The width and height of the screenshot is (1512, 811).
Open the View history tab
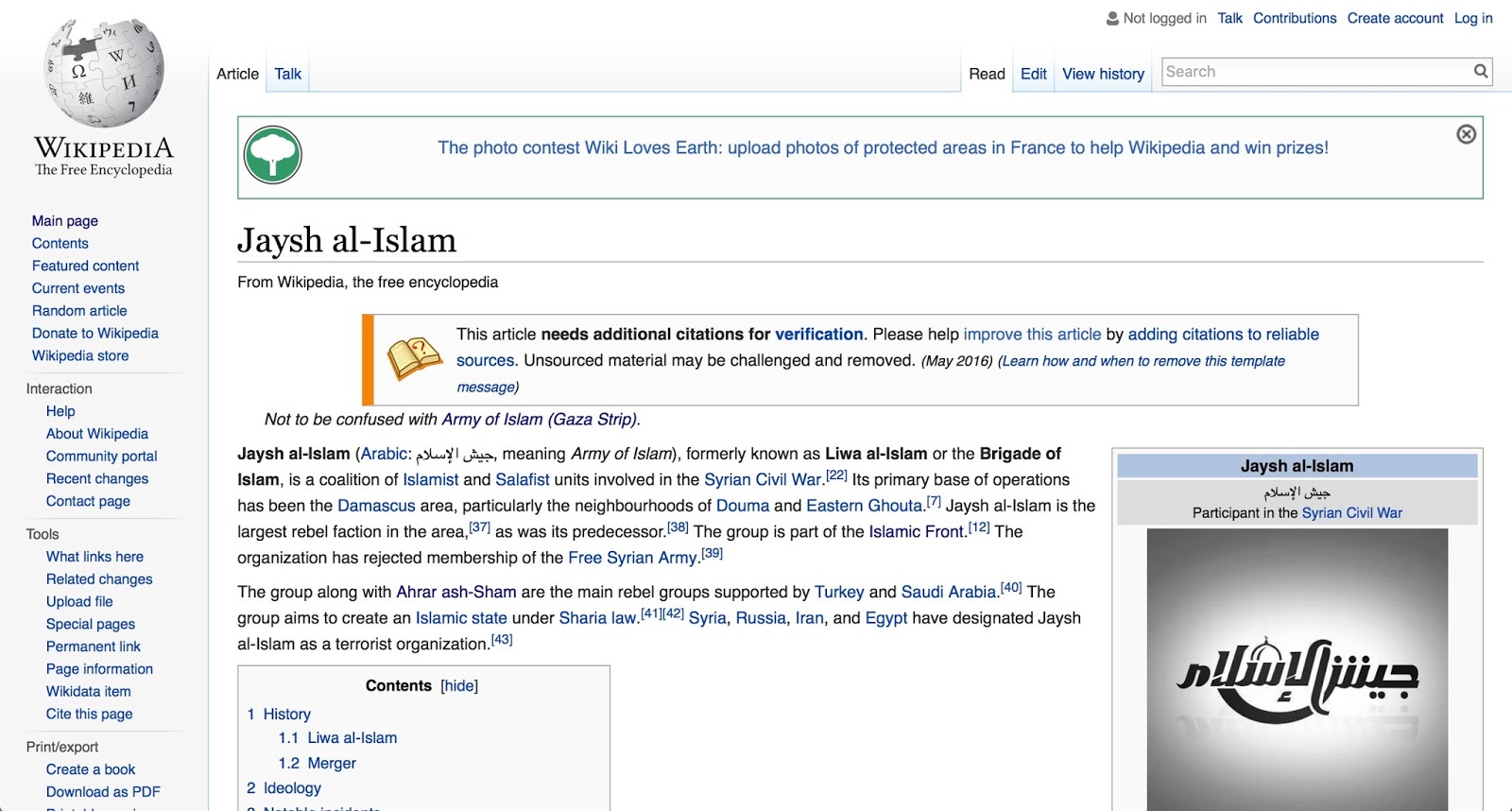[x=1103, y=74]
